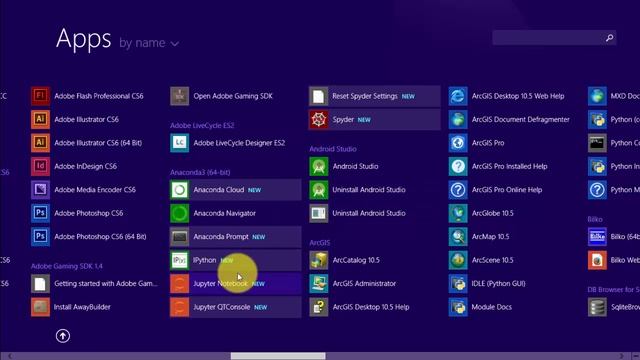Click Reset Spyder Settings icon
Viewport: 640px width, 360px height.
point(319,96)
